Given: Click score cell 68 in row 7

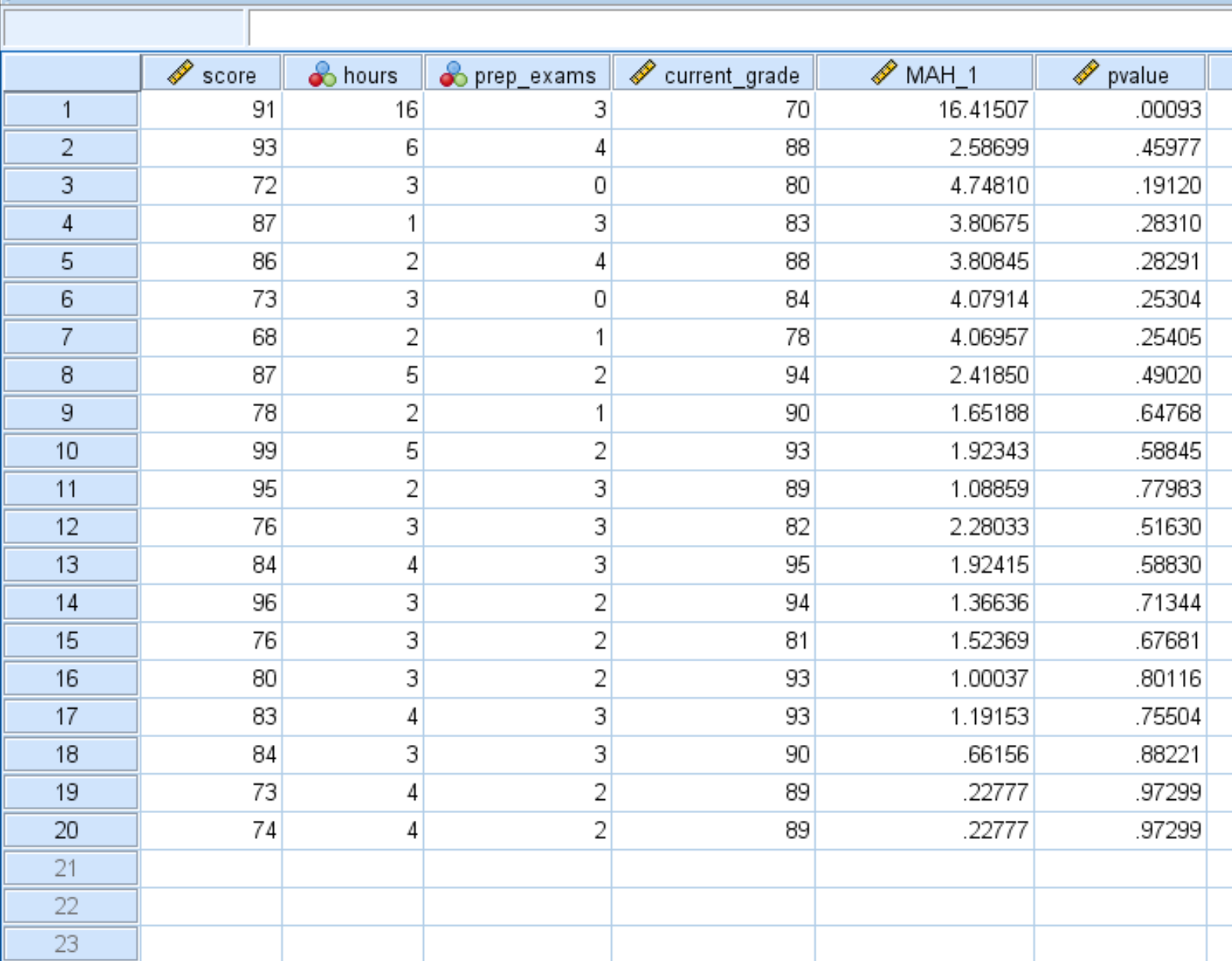Looking at the screenshot, I should (x=212, y=337).
